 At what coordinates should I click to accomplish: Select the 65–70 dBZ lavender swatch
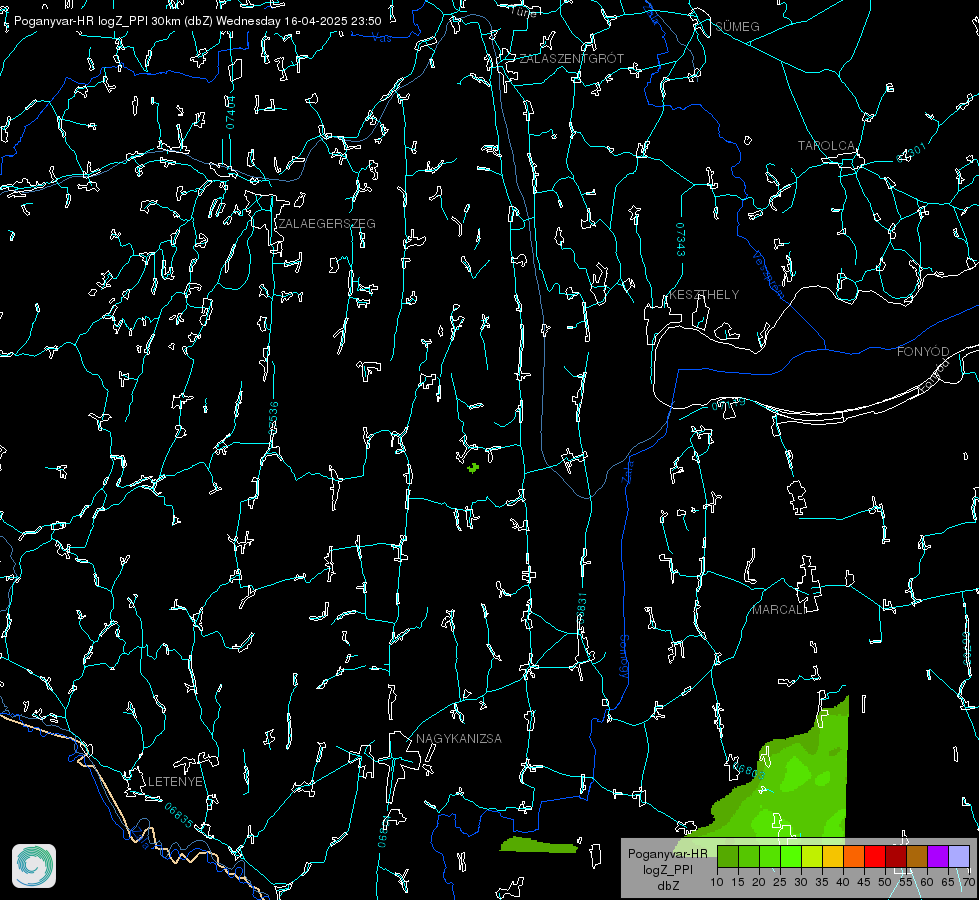coord(959,856)
